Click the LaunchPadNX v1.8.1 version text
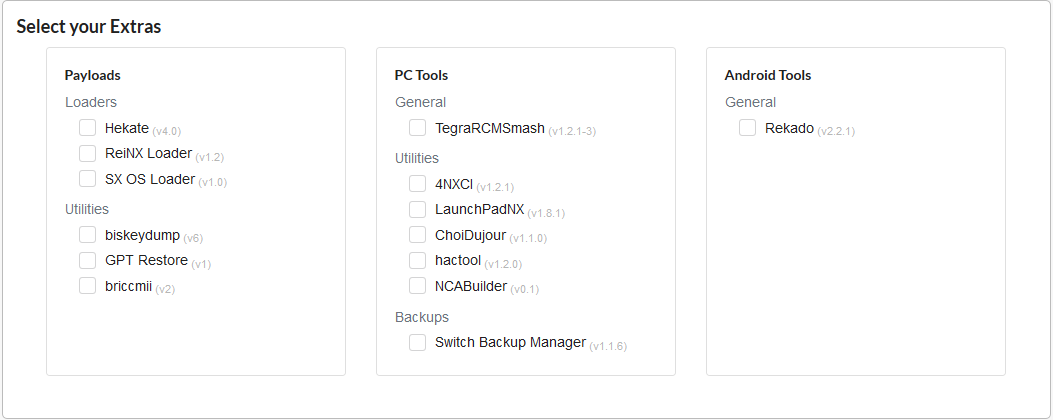 (x=546, y=213)
